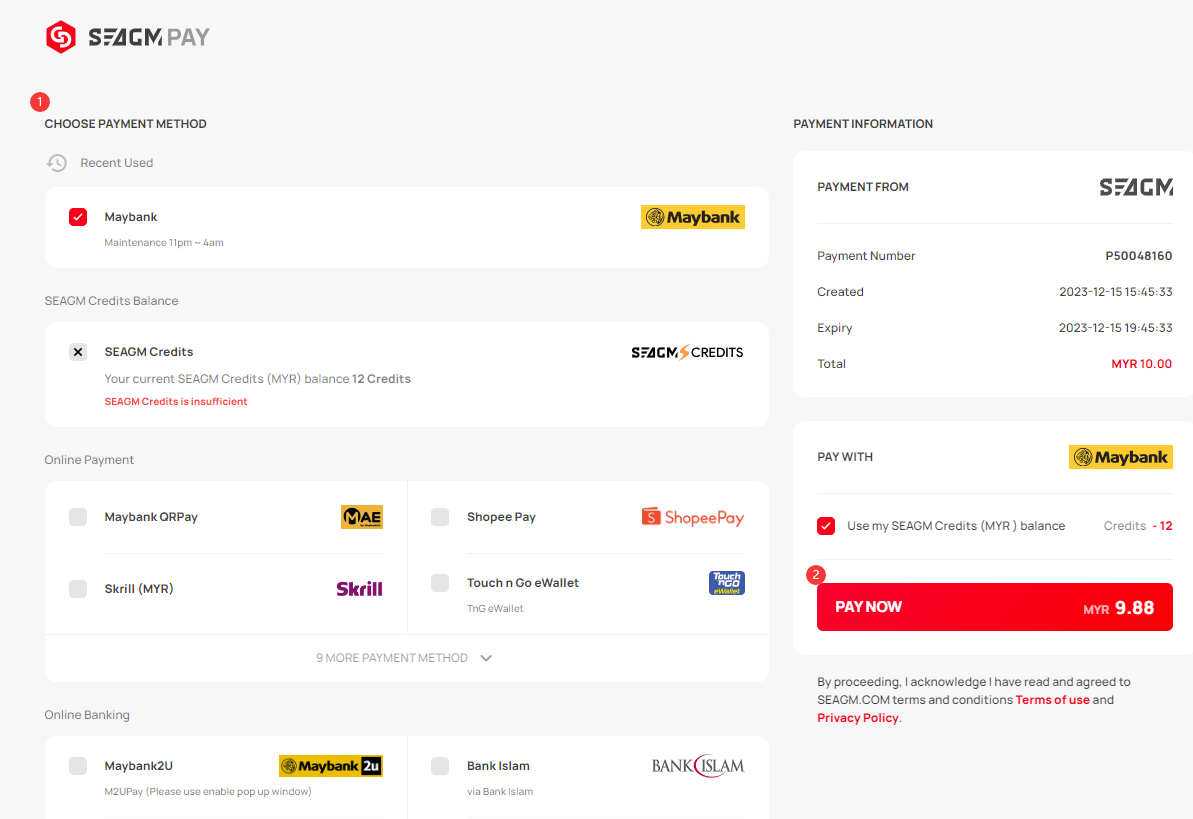The image size is (1193, 819).
Task: Click the MAE logo for Maybank QRPay
Action: [361, 517]
